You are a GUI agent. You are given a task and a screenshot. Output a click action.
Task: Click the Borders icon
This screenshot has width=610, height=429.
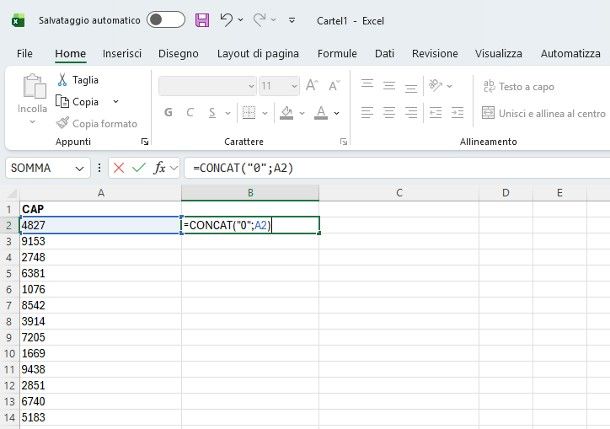[249, 112]
